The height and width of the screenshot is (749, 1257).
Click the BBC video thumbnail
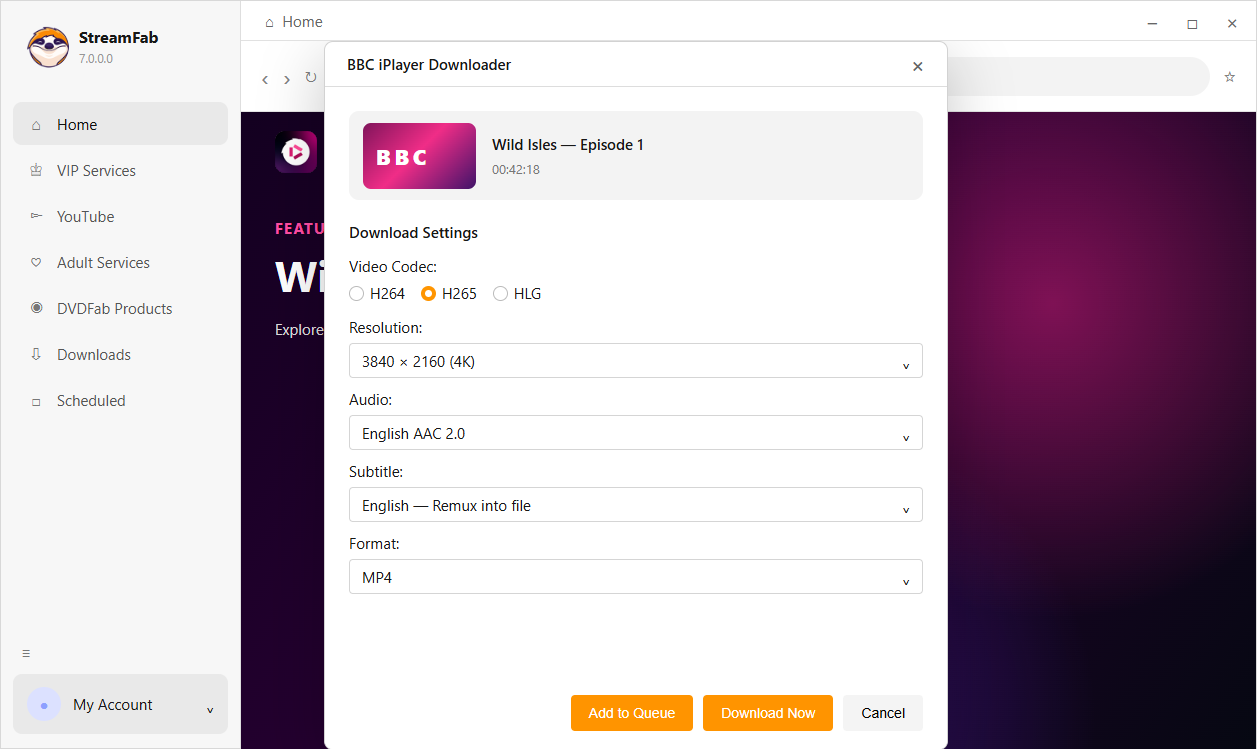[419, 156]
